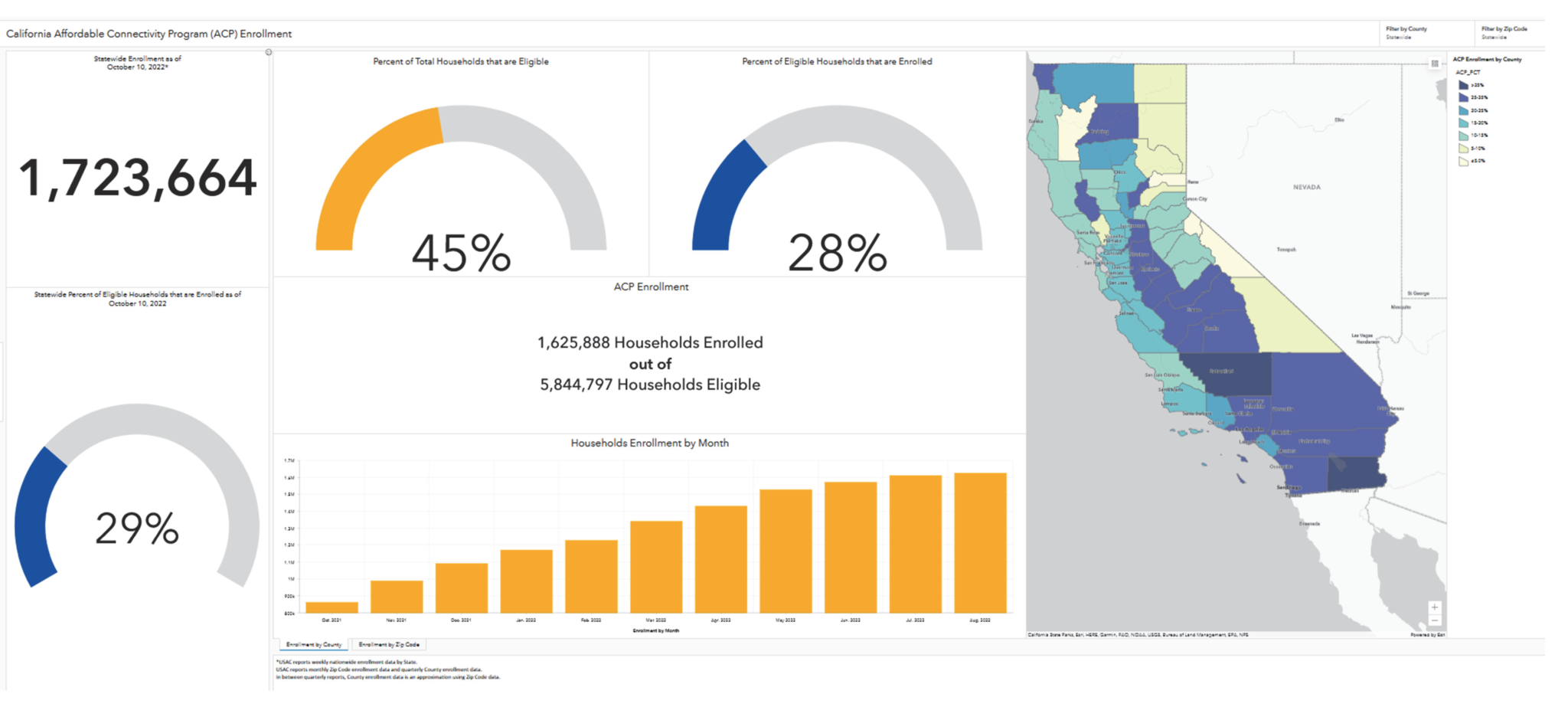Zoom out on the map with the minus button
The height and width of the screenshot is (707, 1568).
tap(1435, 620)
